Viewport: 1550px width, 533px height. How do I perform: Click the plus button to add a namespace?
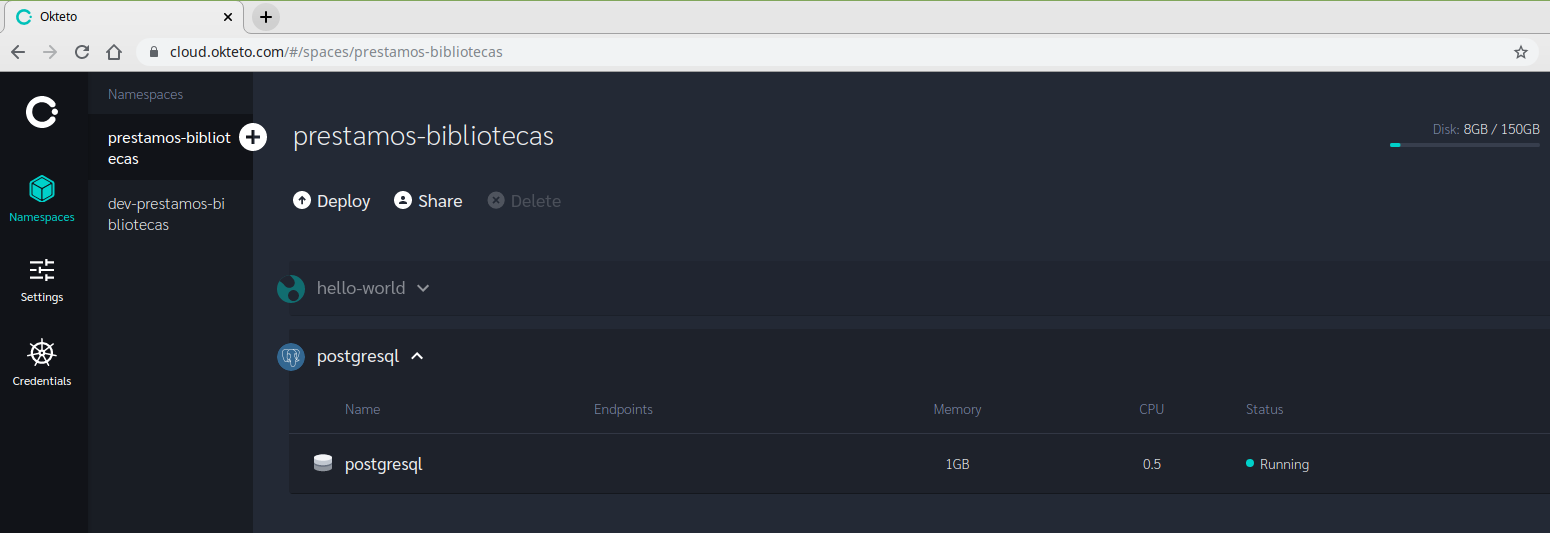pyautogui.click(x=254, y=137)
